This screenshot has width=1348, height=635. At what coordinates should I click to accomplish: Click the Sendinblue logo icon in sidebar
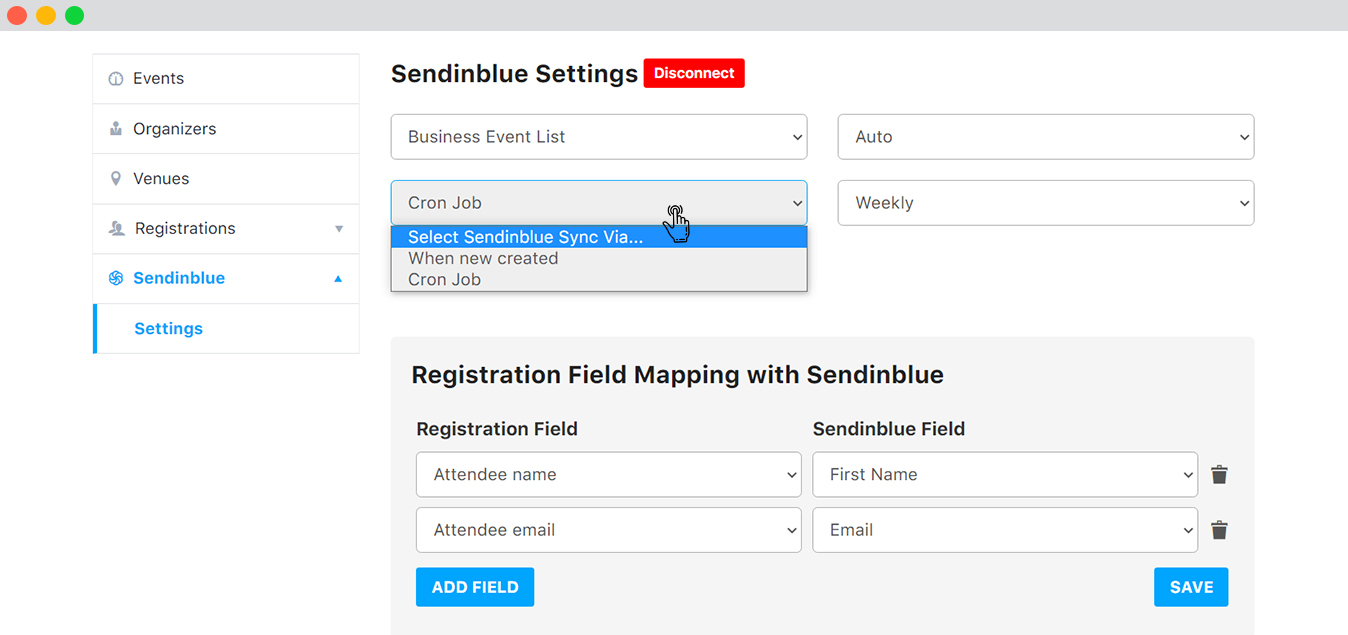116,278
